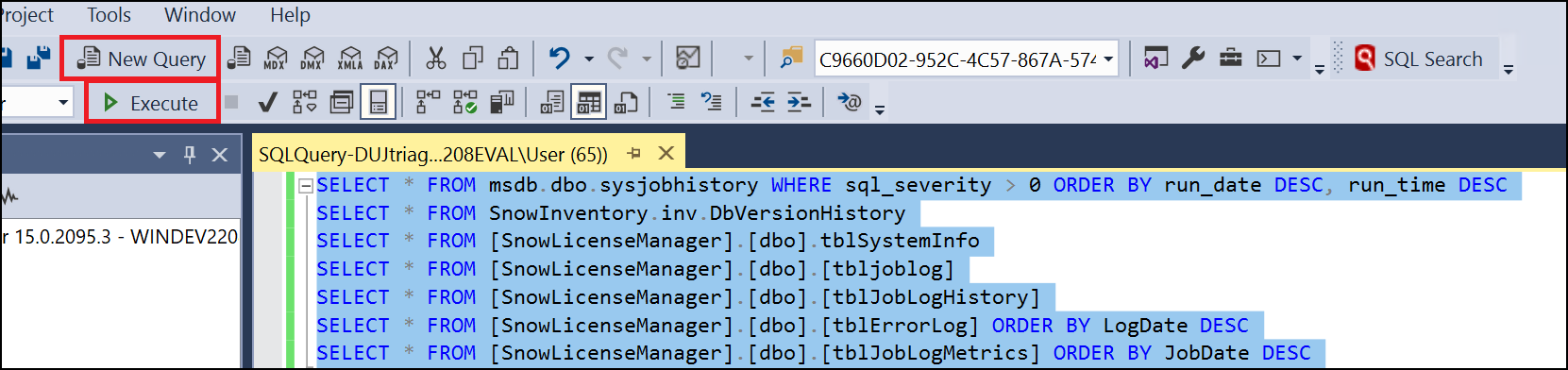Viewport: 1568px width, 370px height.
Task: Click the Copy icon
Action: 473,59
